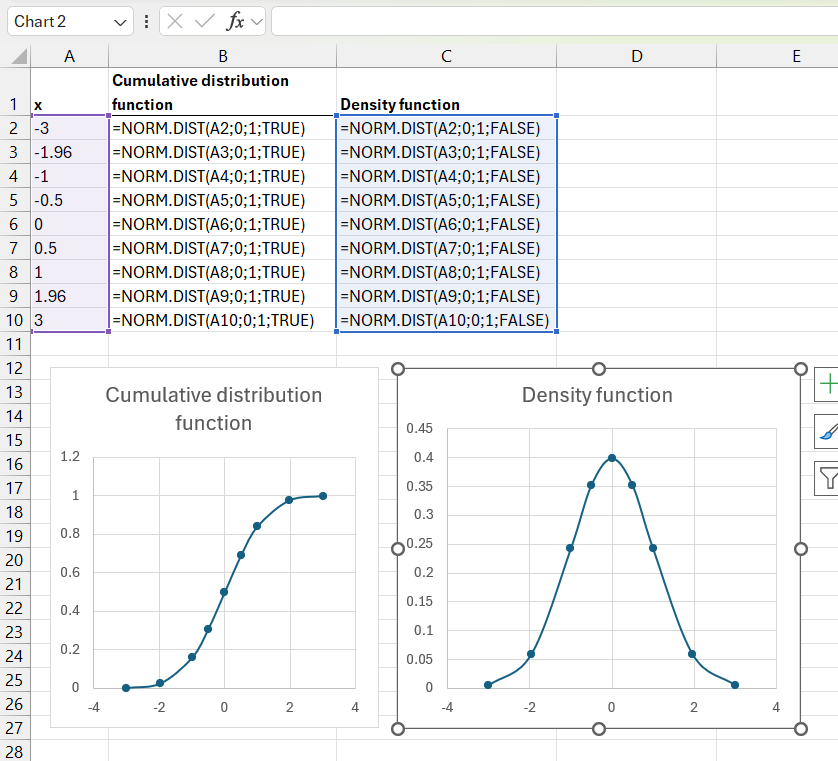The image size is (838, 761).
Task: Select column D header
Action: point(636,56)
